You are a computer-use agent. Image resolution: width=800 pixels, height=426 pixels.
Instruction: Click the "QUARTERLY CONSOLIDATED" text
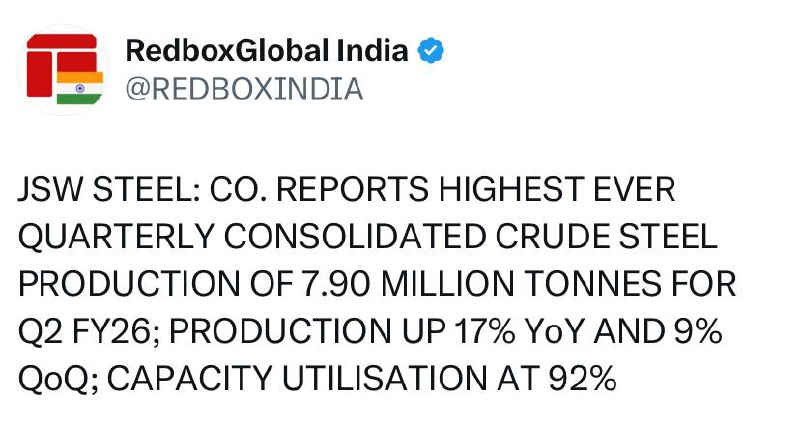(230, 236)
